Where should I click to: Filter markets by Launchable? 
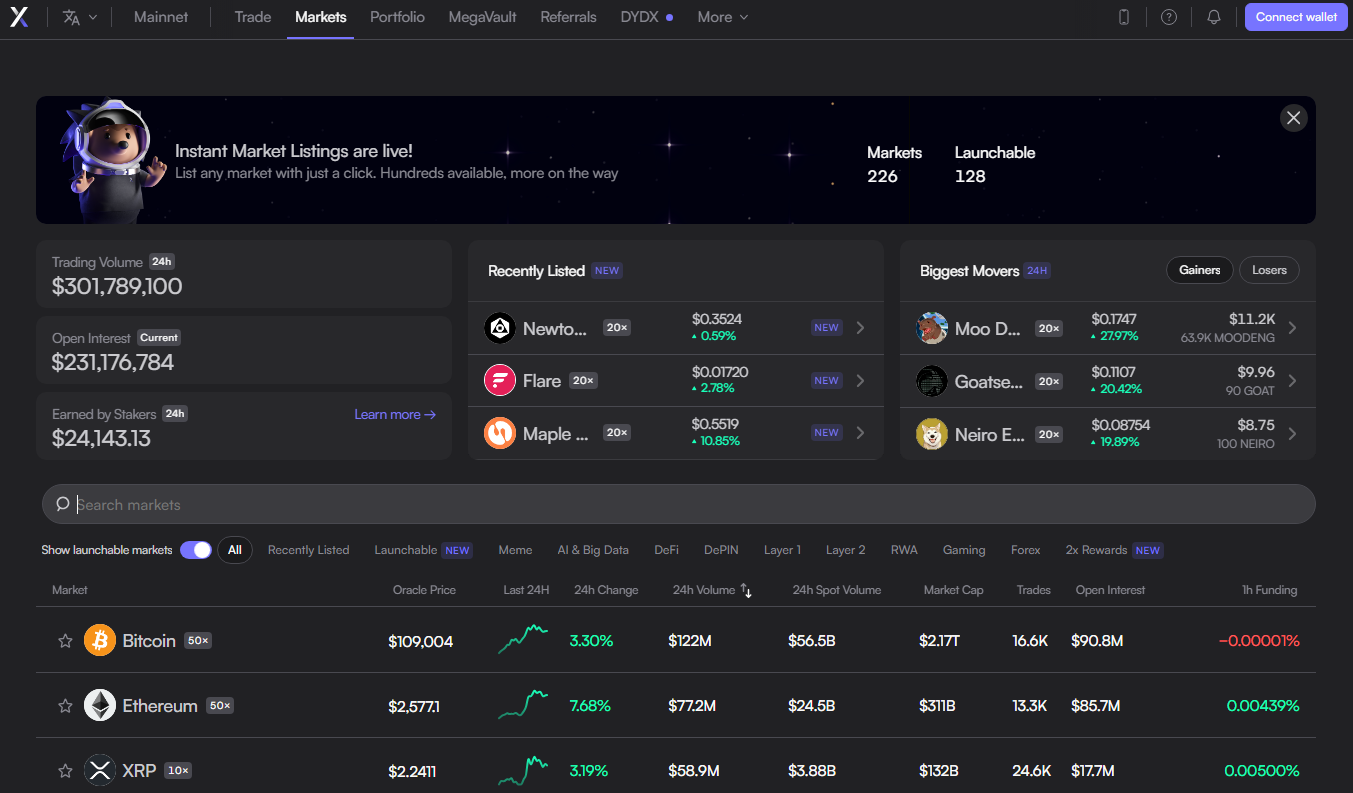pos(422,550)
